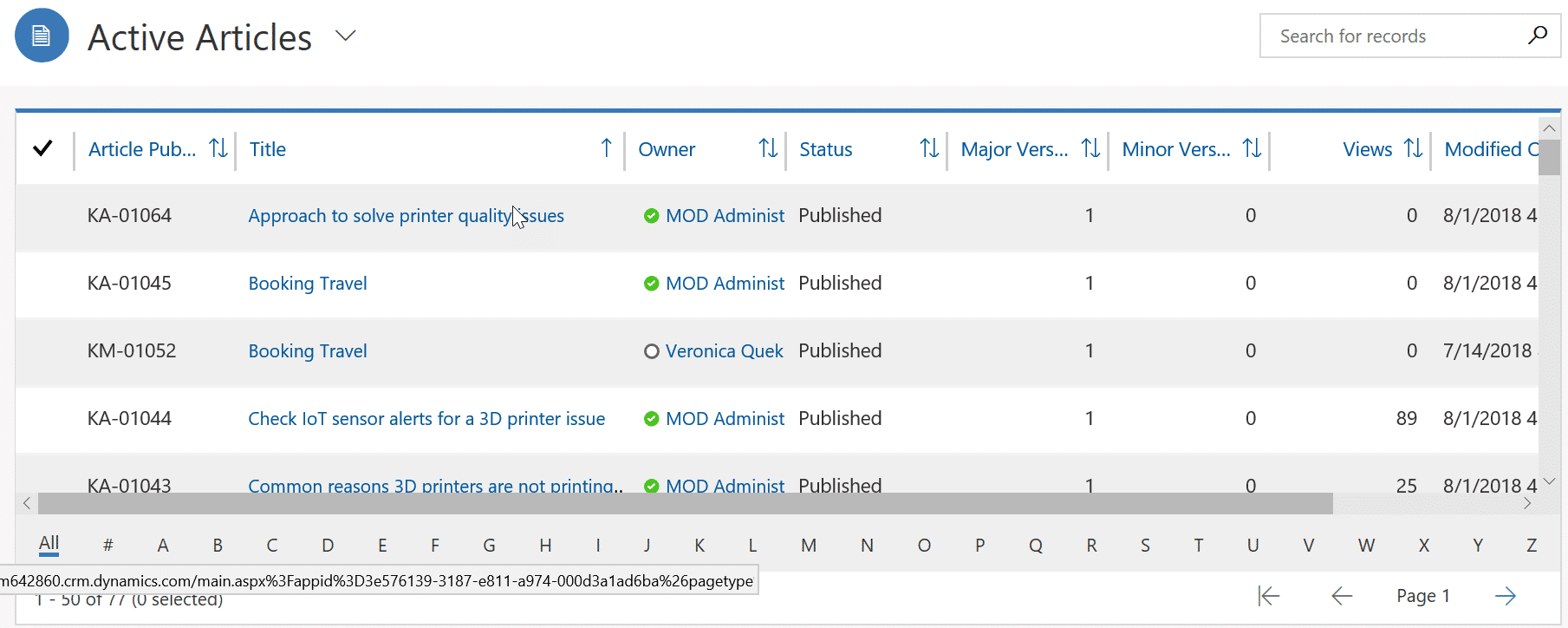The image size is (1568, 628).
Task: Select the All filter in alphabet bar
Action: [49, 544]
